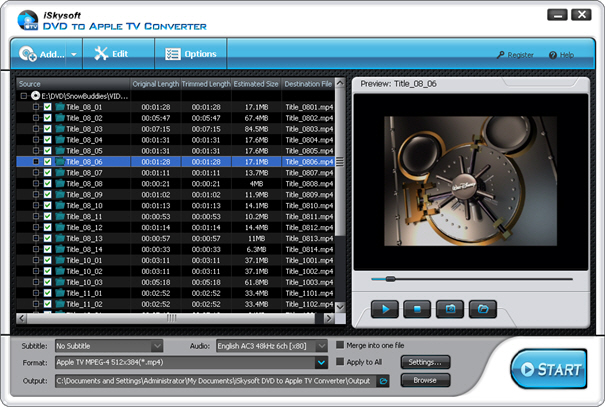This screenshot has height=407, width=605.
Task: Minimize the converter window
Action: point(558,15)
